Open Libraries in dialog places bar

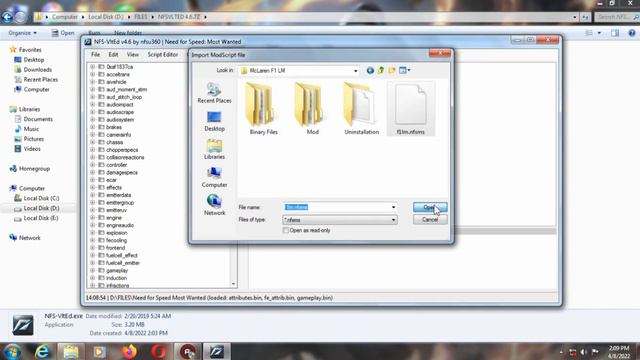tap(214, 149)
